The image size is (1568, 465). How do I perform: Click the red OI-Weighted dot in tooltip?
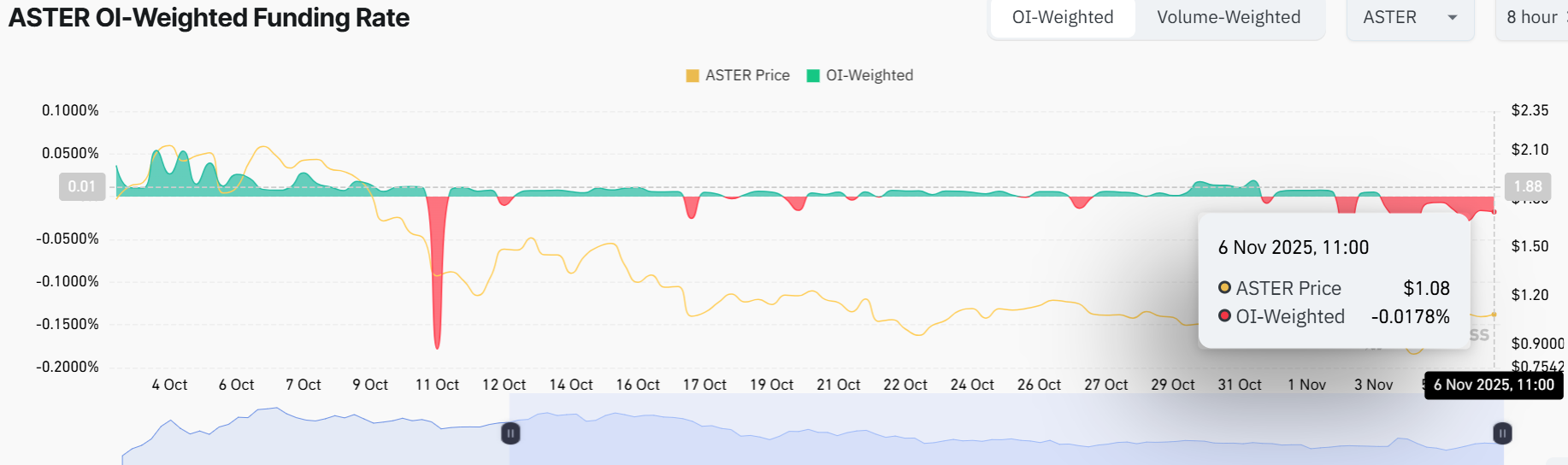(x=1225, y=316)
